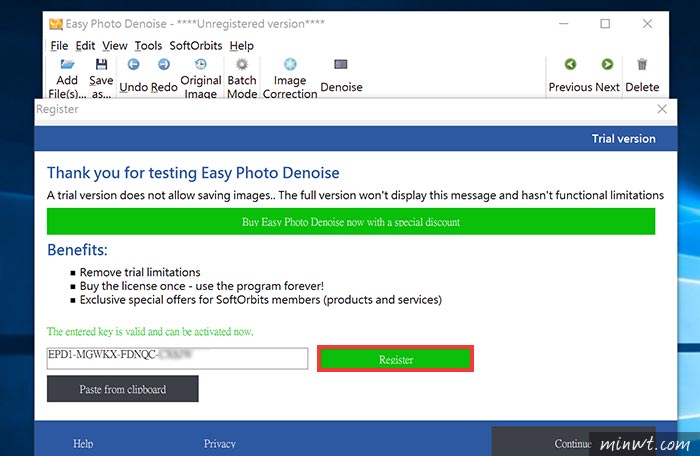Open the Privacy link in footer
The height and width of the screenshot is (456, 700).
(x=220, y=443)
